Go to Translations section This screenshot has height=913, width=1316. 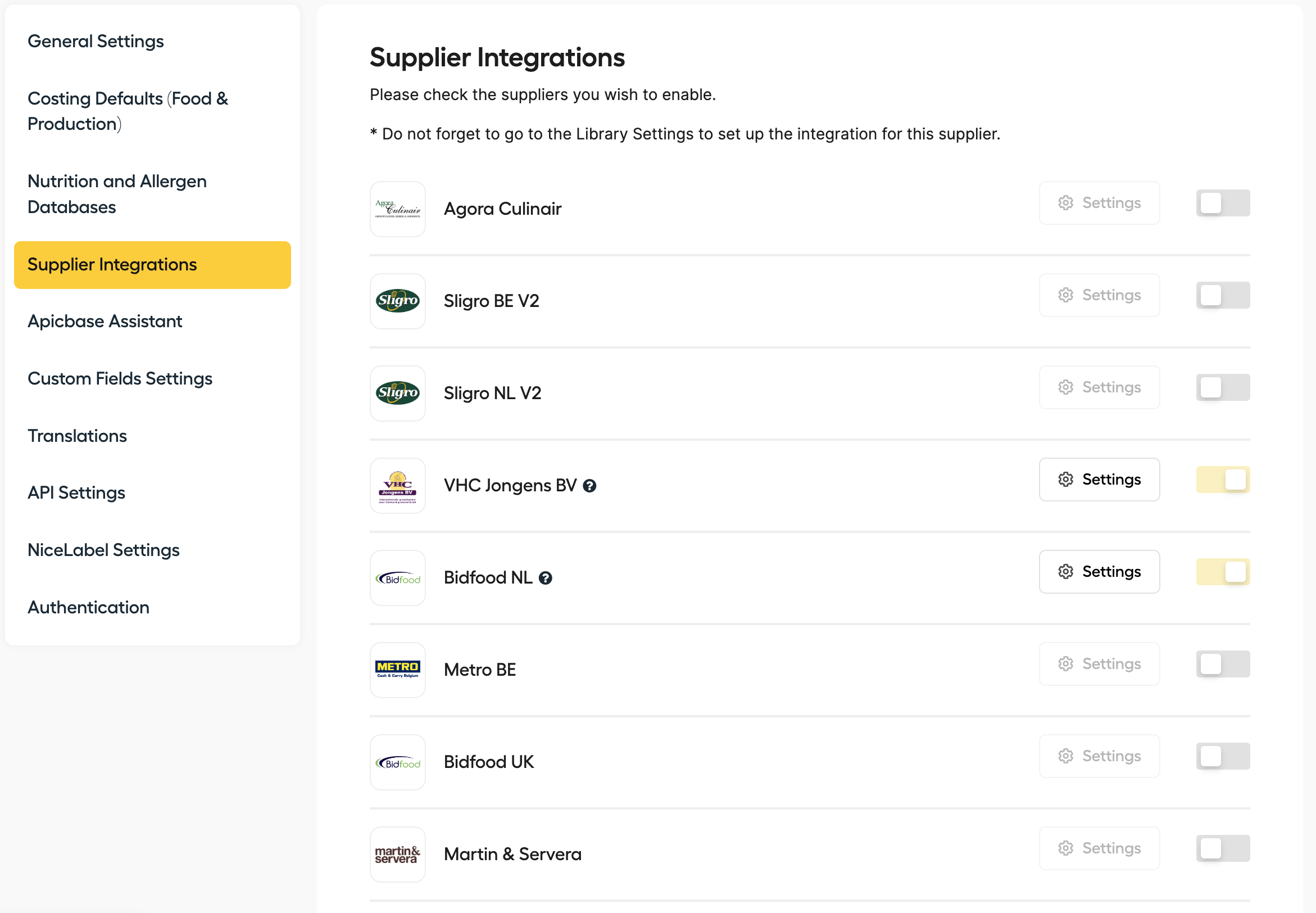77,436
